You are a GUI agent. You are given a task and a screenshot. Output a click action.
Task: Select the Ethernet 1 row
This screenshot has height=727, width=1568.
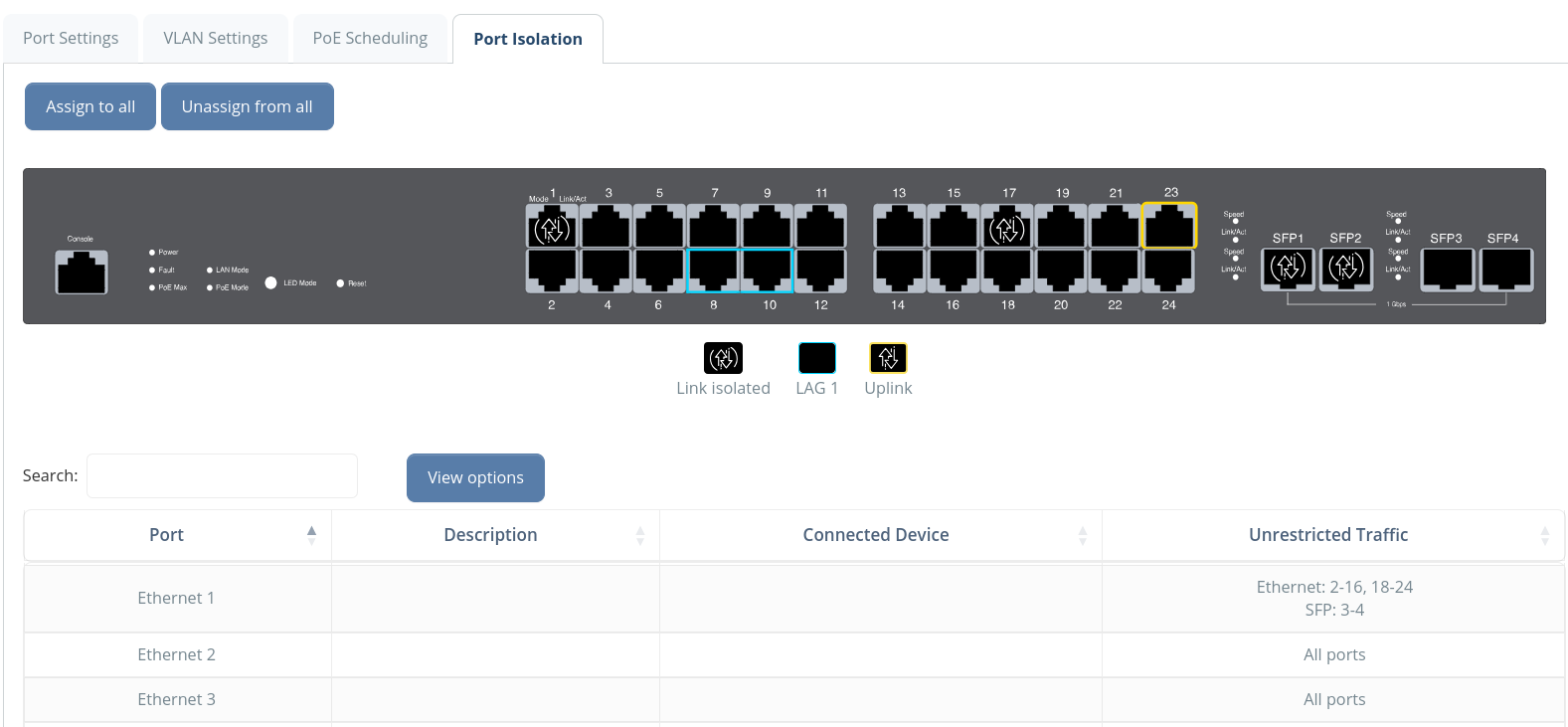click(794, 599)
